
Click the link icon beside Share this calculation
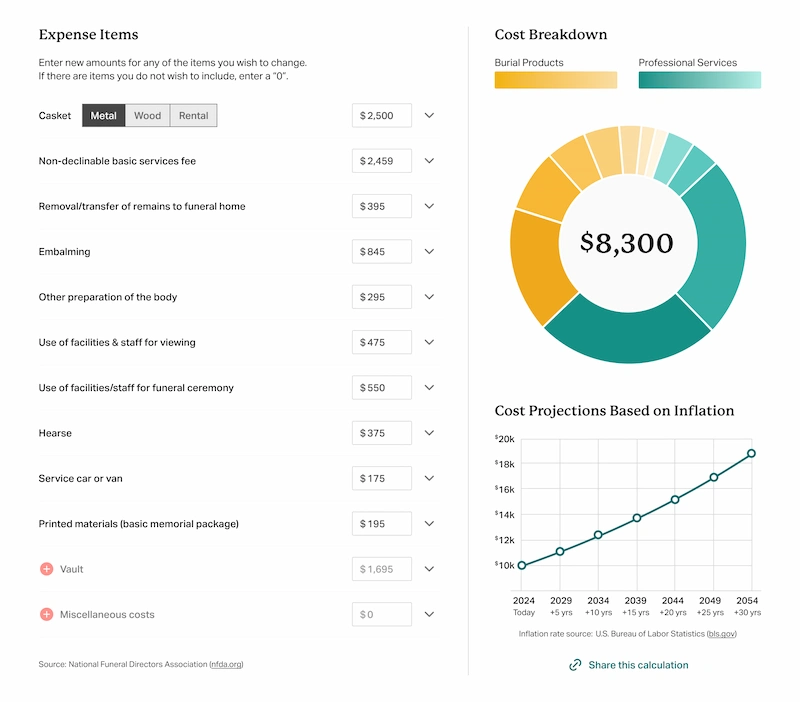575,665
